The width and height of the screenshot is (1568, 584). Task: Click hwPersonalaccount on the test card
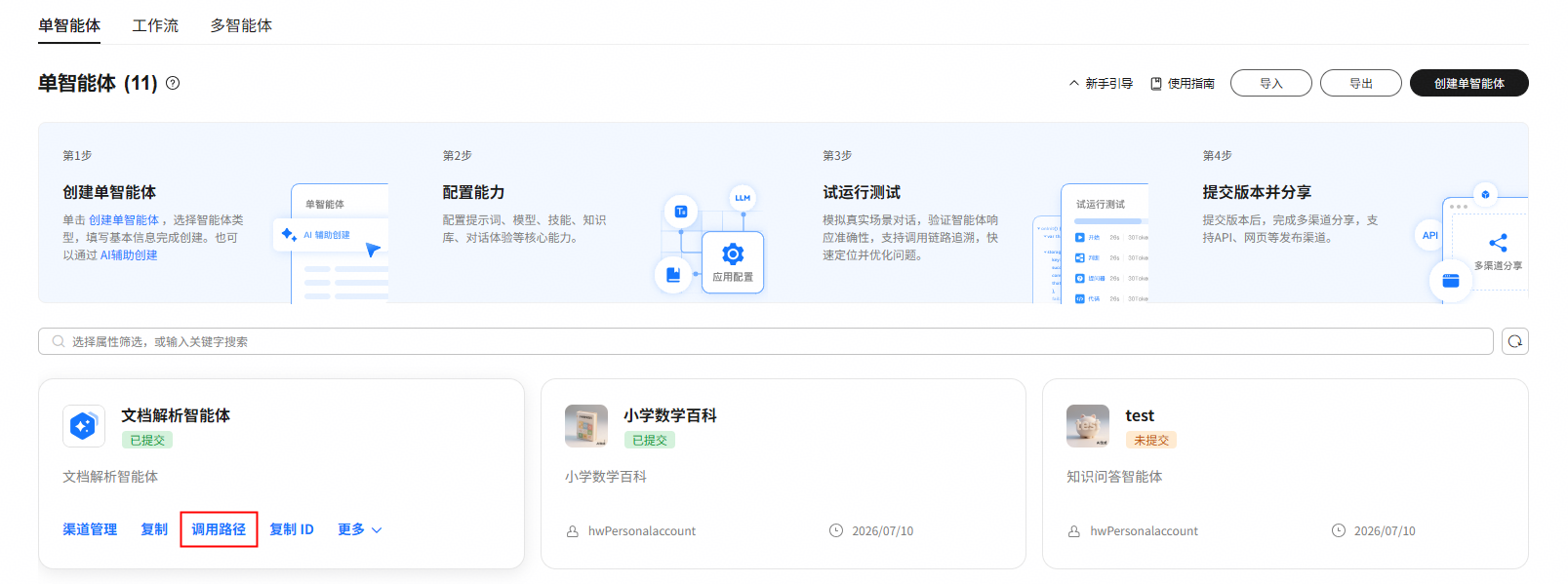[x=1144, y=531]
